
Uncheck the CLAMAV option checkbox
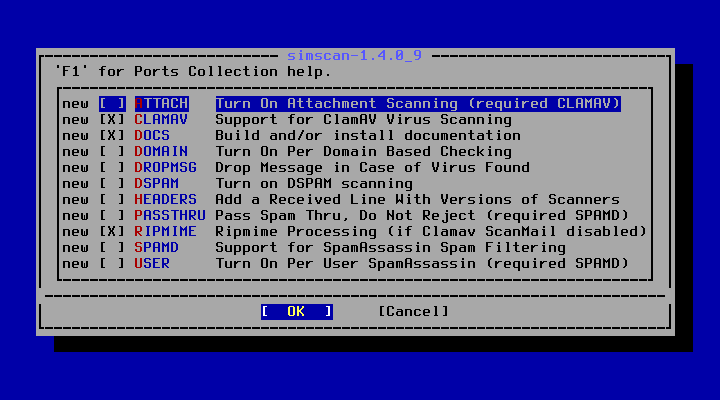pos(112,120)
